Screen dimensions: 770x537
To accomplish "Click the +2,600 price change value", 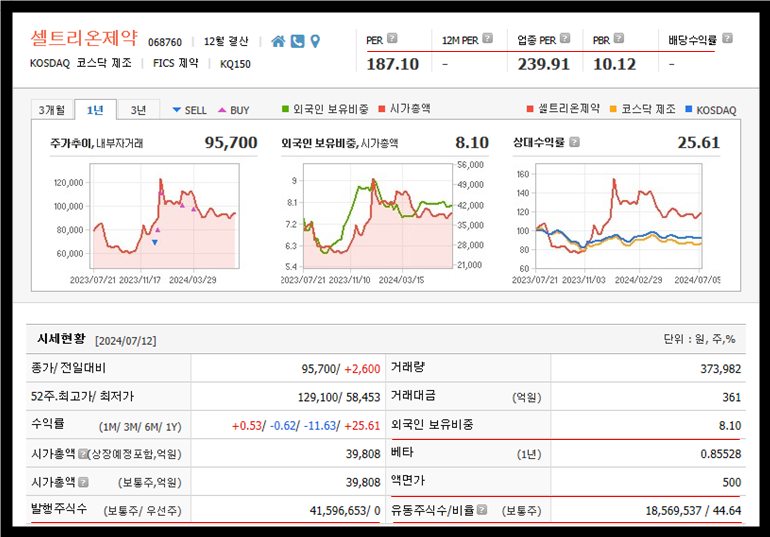I will (x=362, y=369).
